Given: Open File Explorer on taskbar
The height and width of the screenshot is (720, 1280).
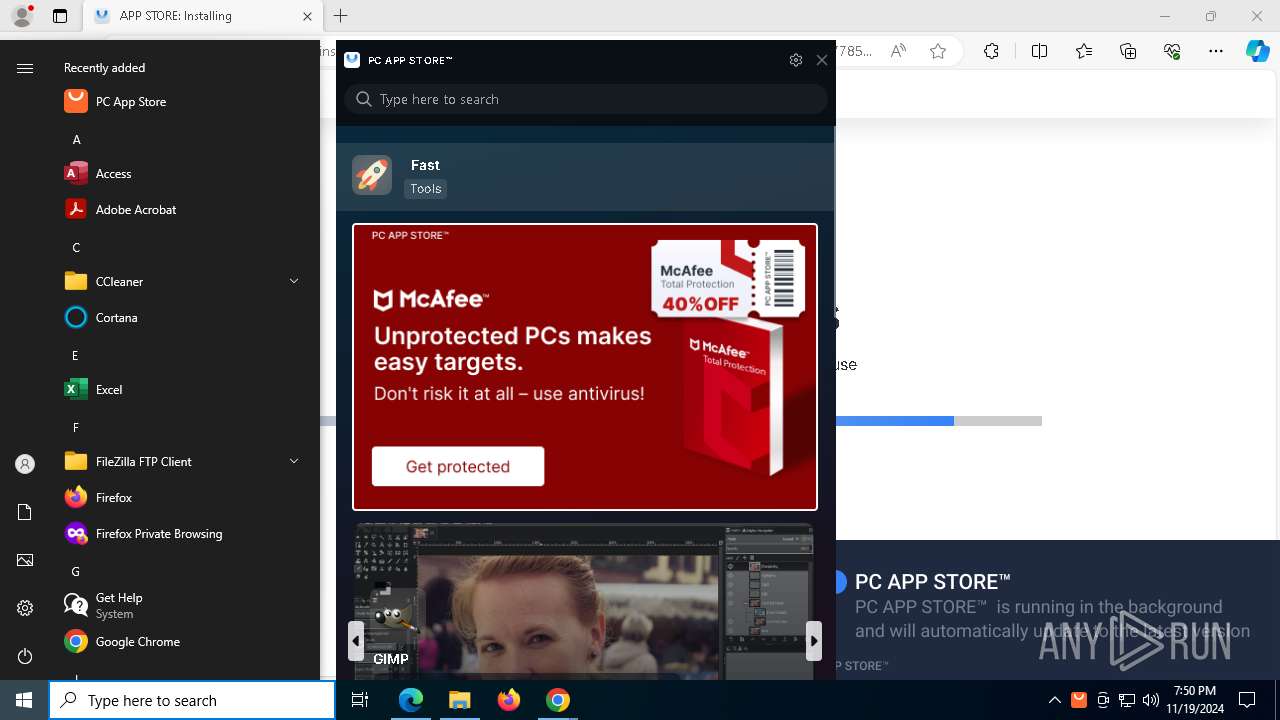Looking at the screenshot, I should click(x=459, y=700).
